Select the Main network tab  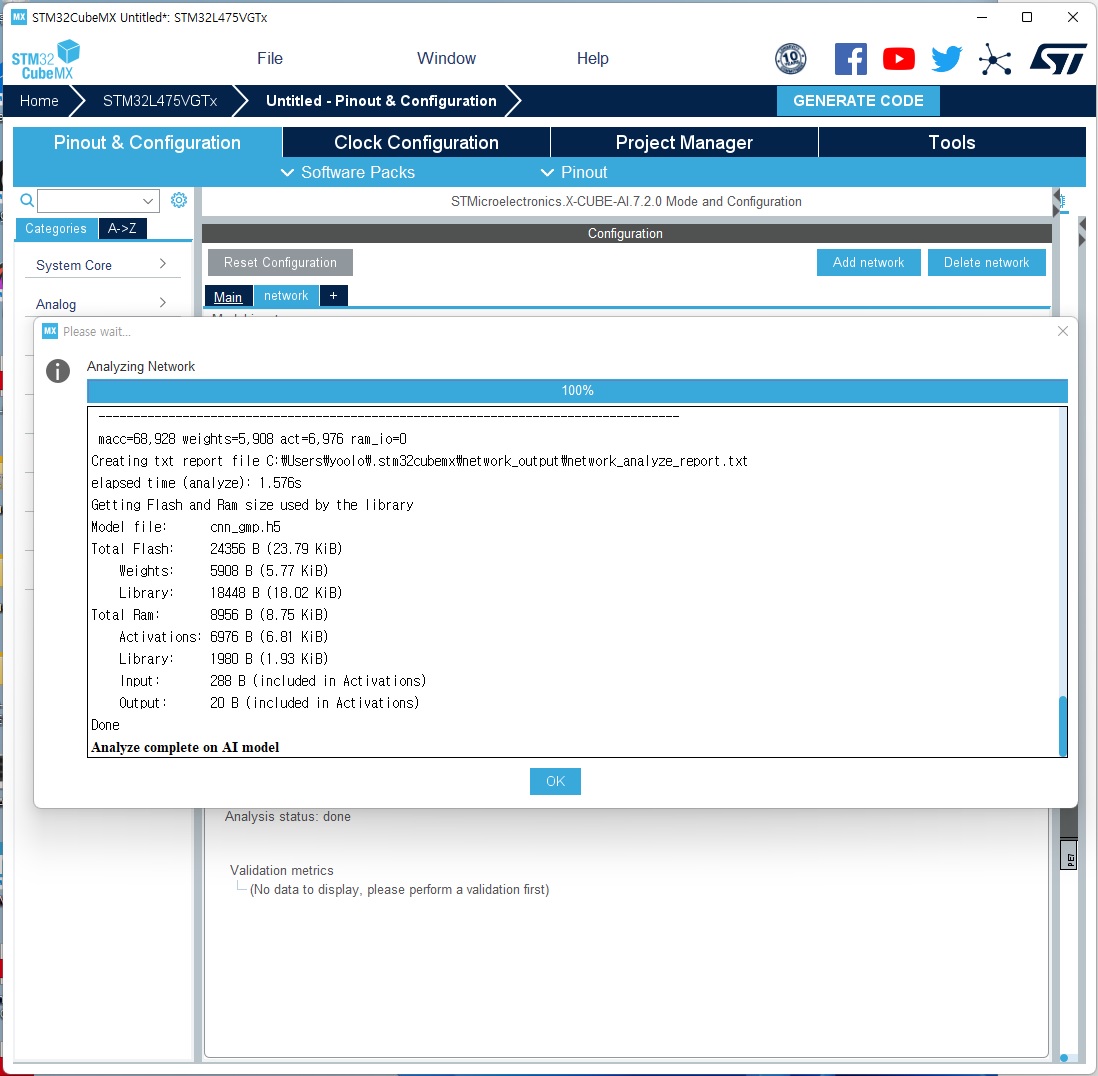pyautogui.click(x=228, y=297)
